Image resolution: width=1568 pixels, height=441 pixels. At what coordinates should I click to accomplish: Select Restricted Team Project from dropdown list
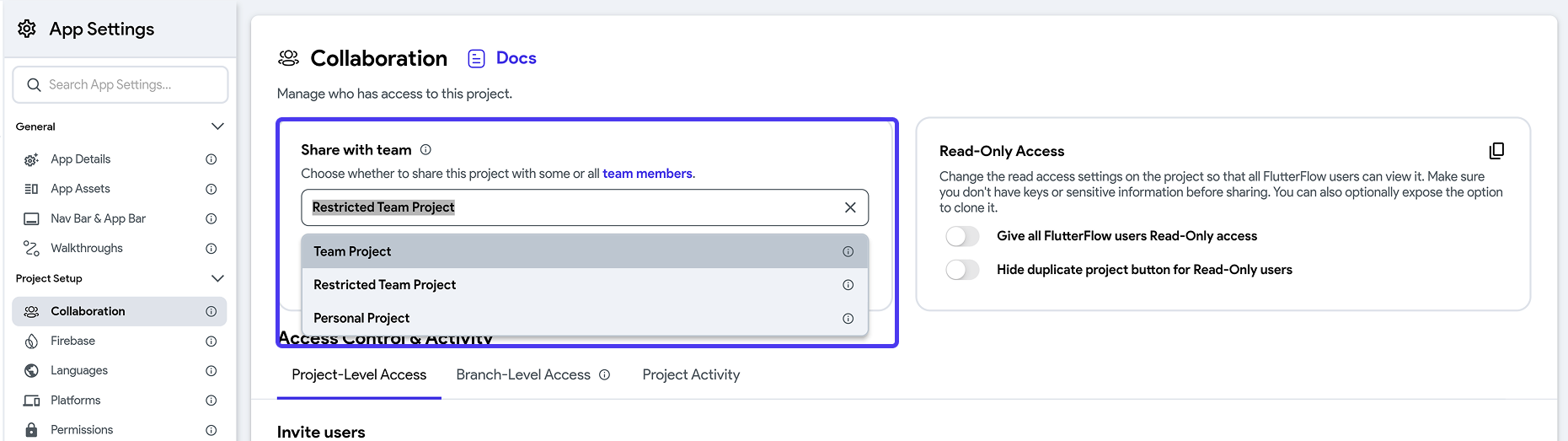click(385, 285)
